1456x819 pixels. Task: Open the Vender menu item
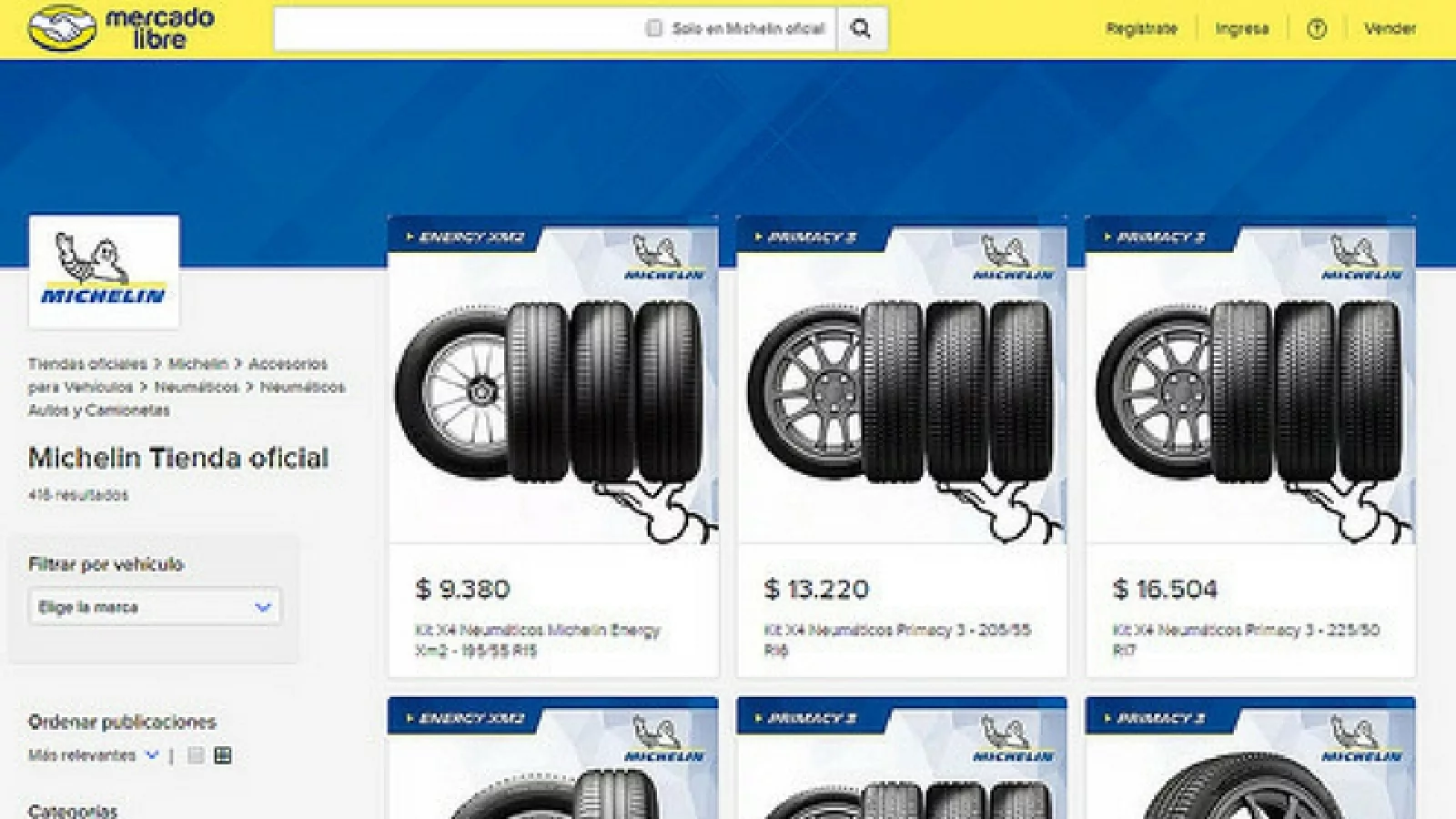pos(1390,29)
